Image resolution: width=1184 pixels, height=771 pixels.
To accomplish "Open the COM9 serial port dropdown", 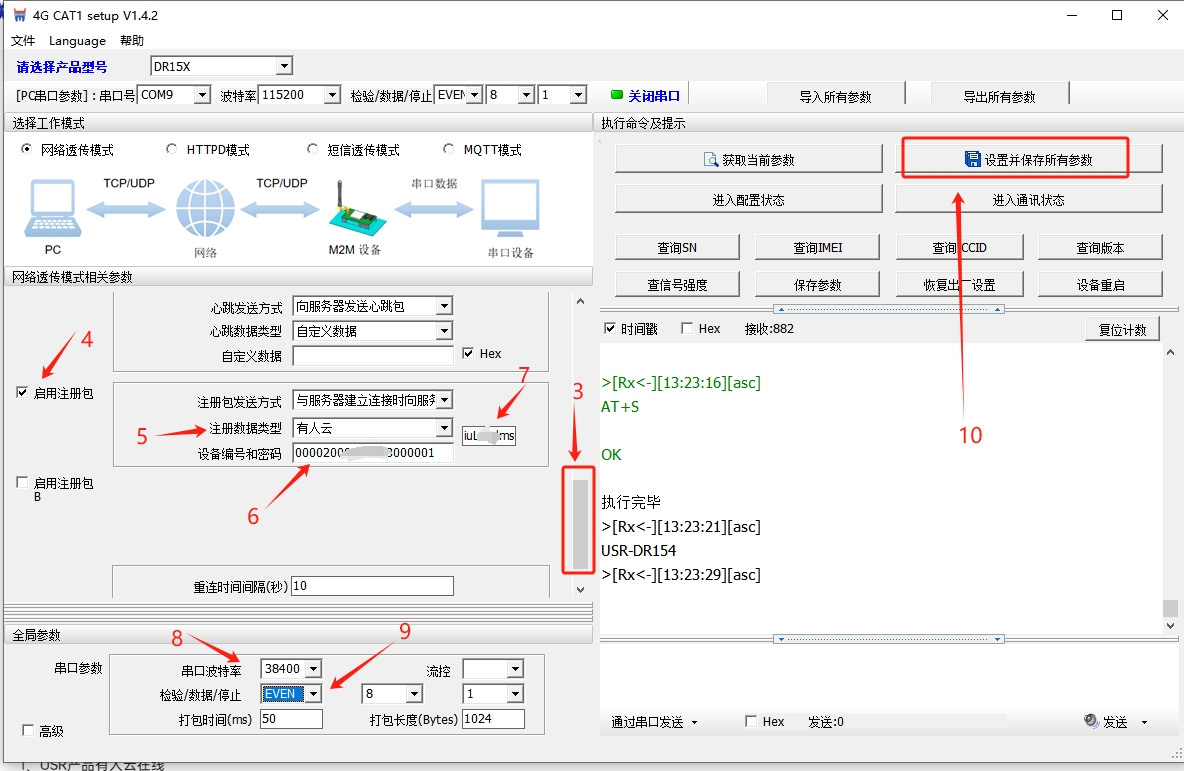I will pyautogui.click(x=202, y=95).
